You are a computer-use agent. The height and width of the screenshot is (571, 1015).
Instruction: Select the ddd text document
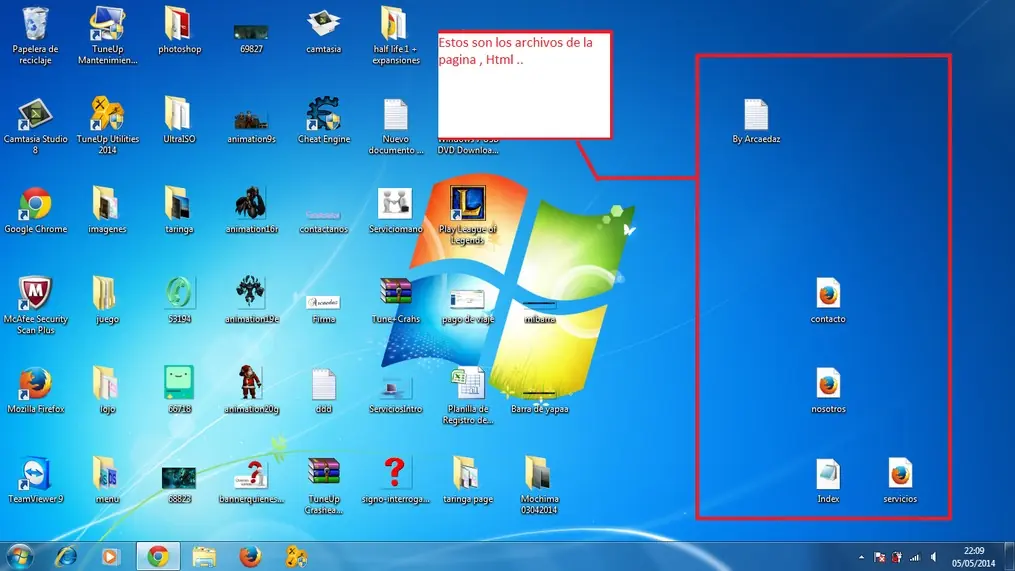point(324,385)
